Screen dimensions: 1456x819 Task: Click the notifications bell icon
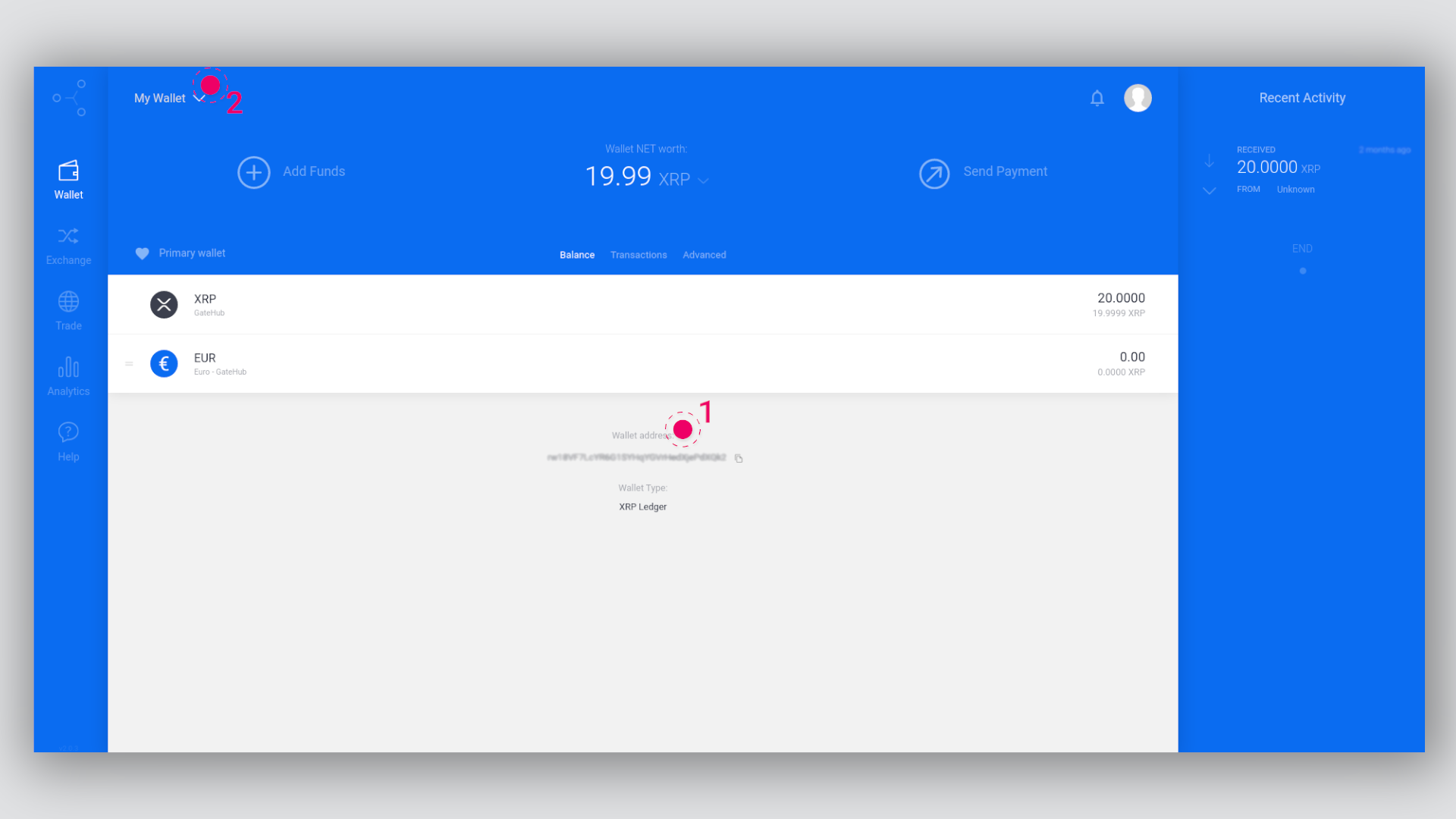click(x=1097, y=97)
